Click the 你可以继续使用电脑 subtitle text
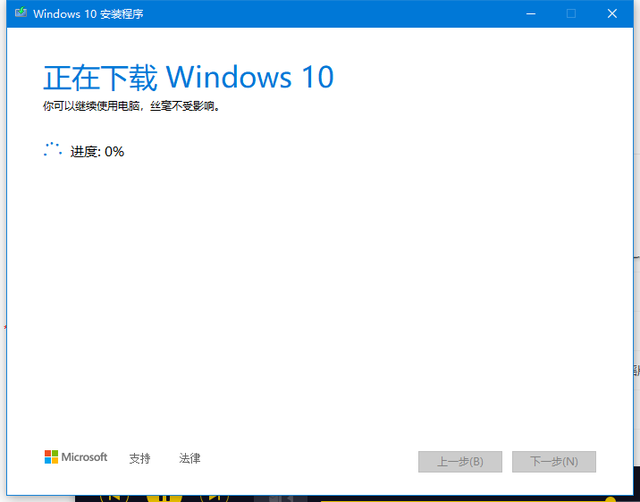640x502 pixels. (132, 106)
